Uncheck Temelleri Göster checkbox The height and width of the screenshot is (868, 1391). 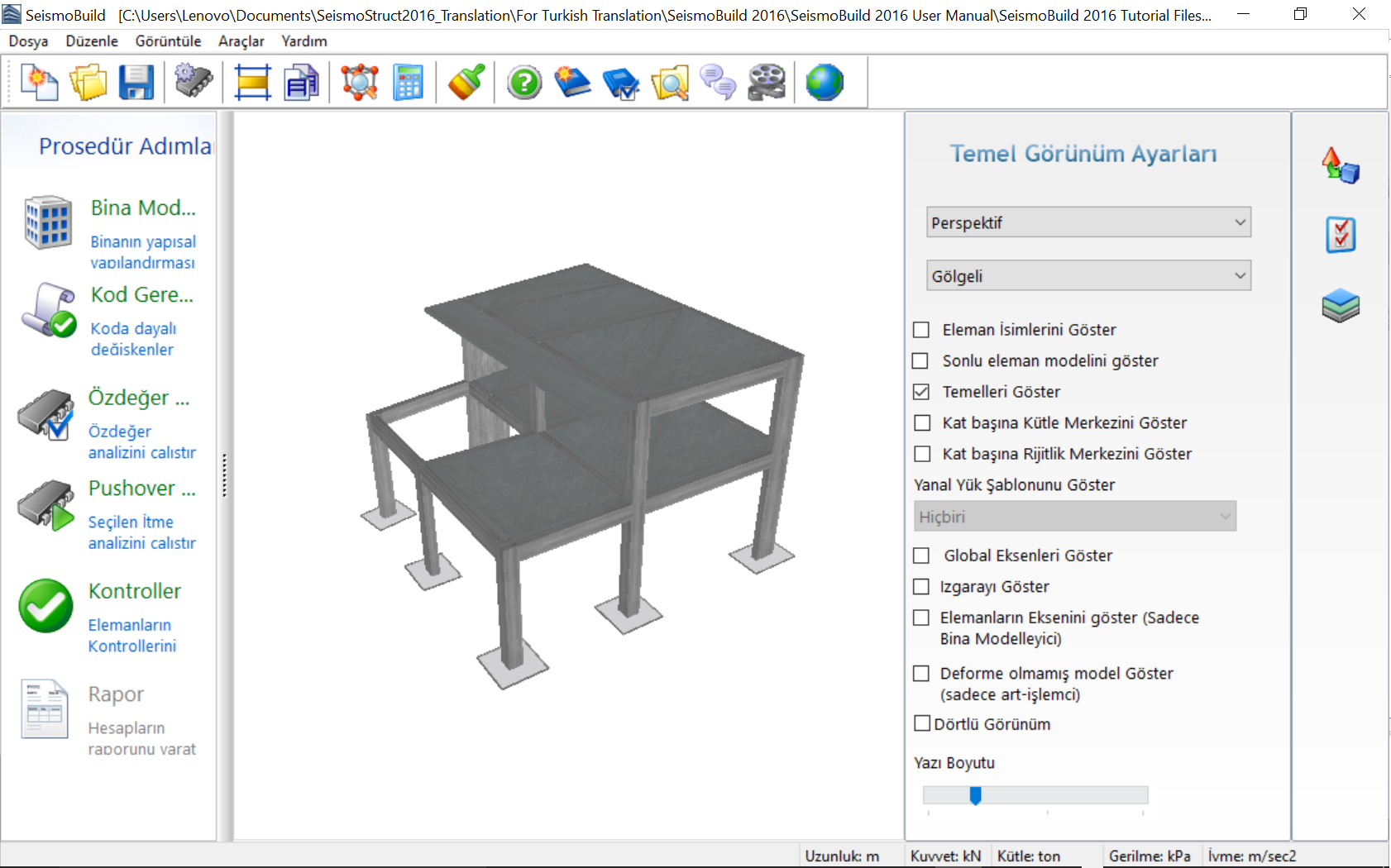tap(921, 392)
